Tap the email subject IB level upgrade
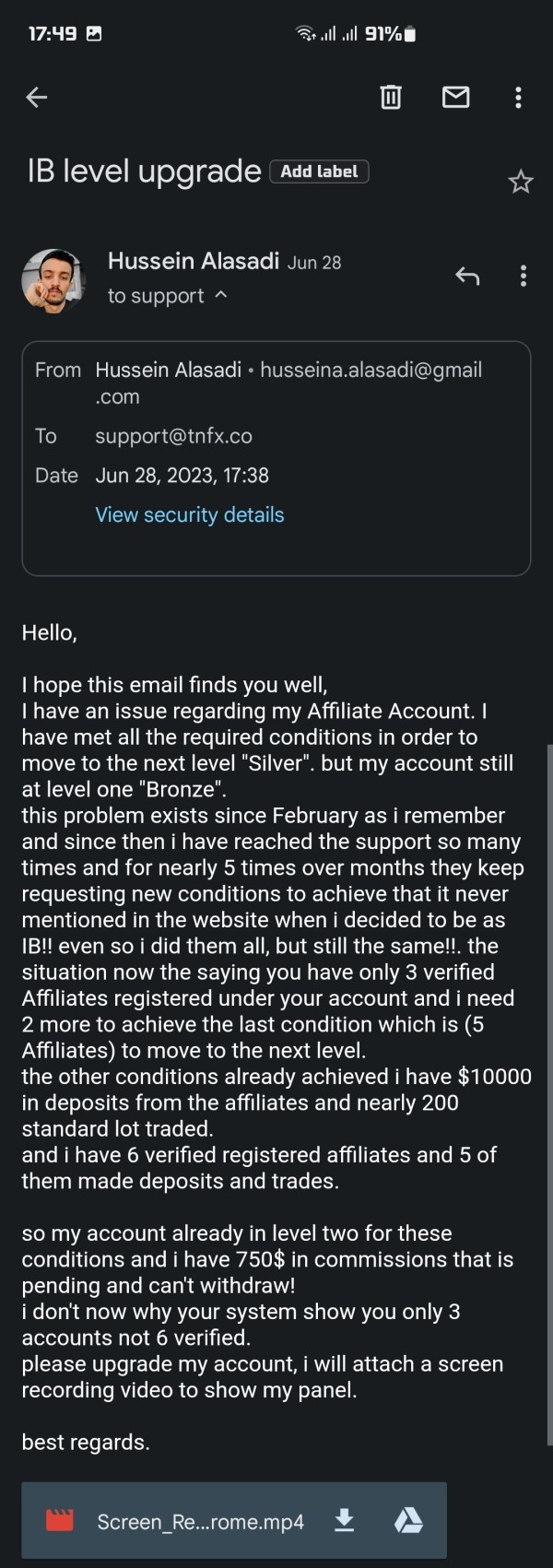The height and width of the screenshot is (1568, 553). pos(145,171)
